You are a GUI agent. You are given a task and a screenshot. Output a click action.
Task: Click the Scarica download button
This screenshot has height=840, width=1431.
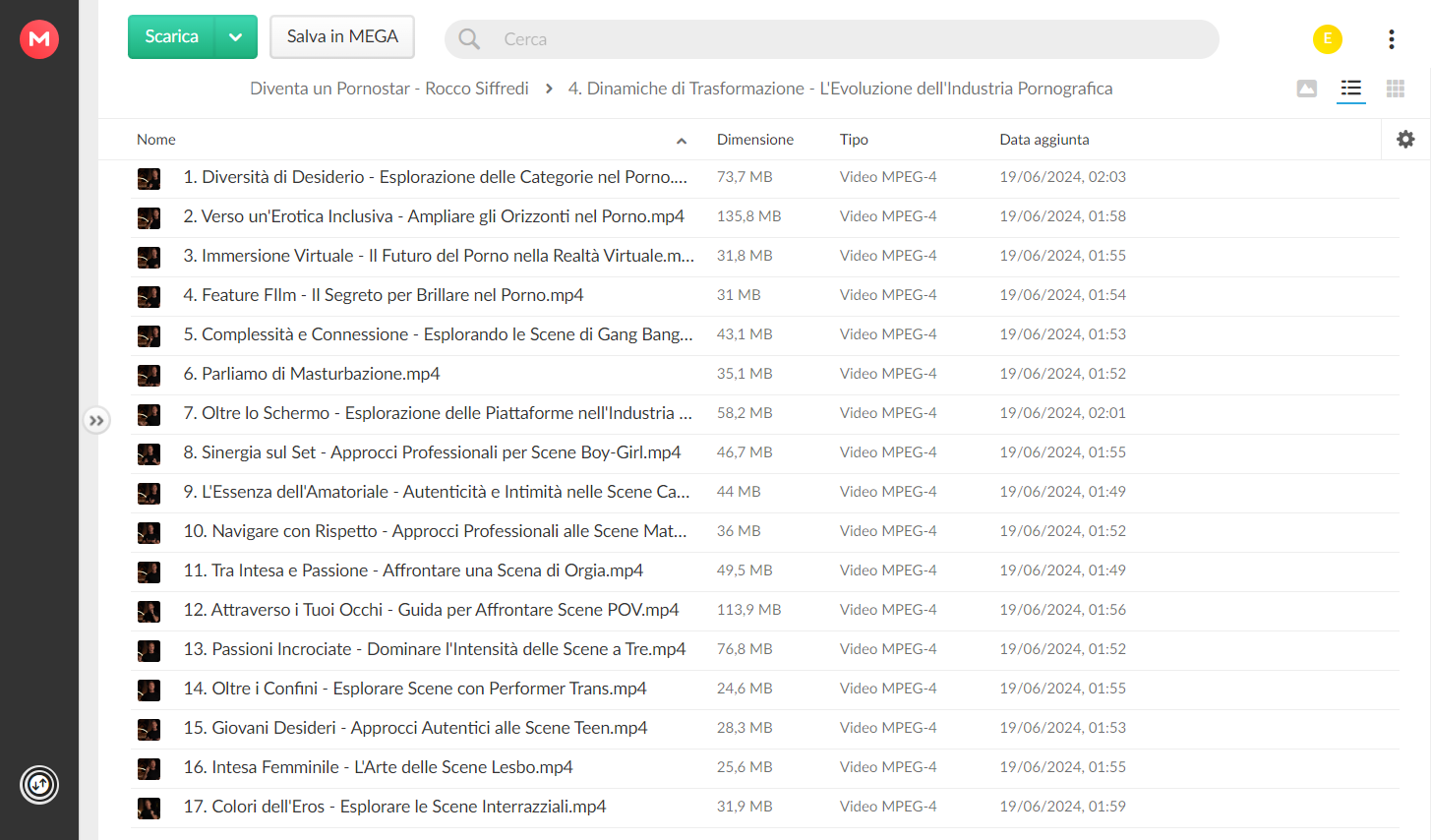[172, 37]
